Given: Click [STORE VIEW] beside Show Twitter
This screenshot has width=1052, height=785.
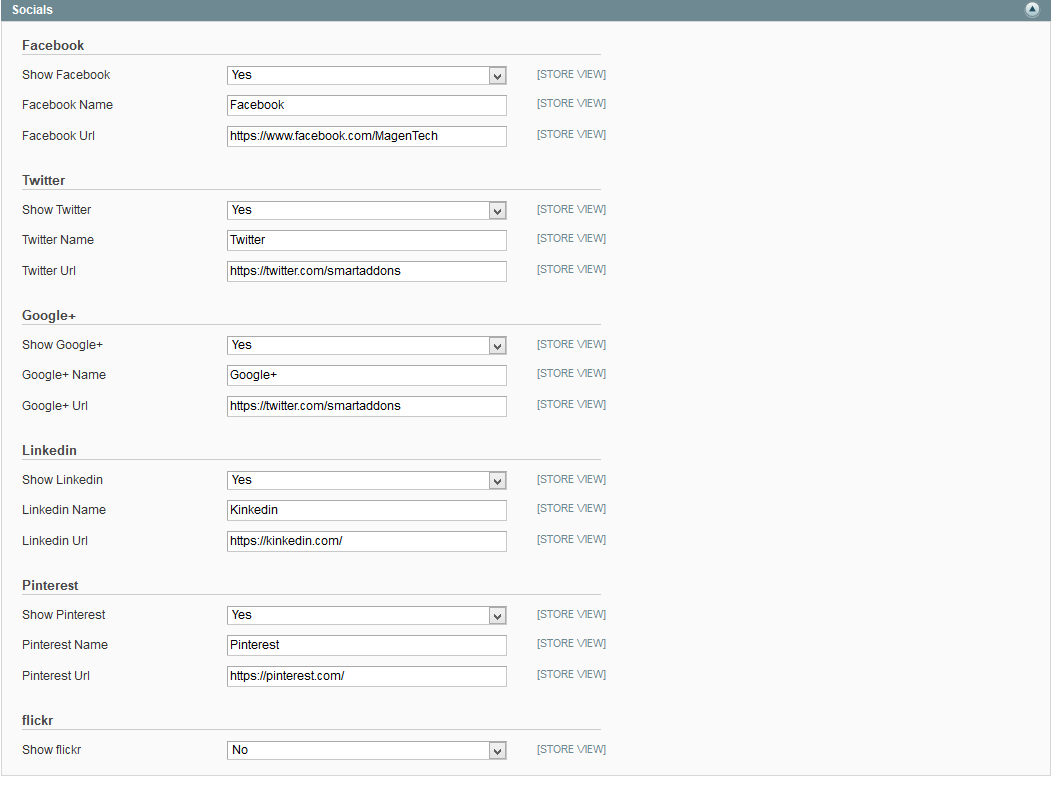Looking at the screenshot, I should point(571,209).
